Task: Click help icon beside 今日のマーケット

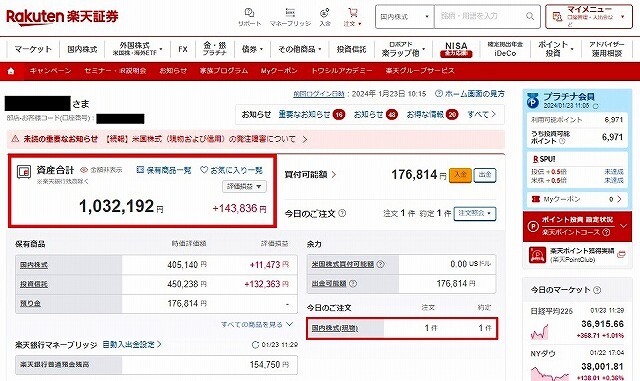Action: (597, 290)
